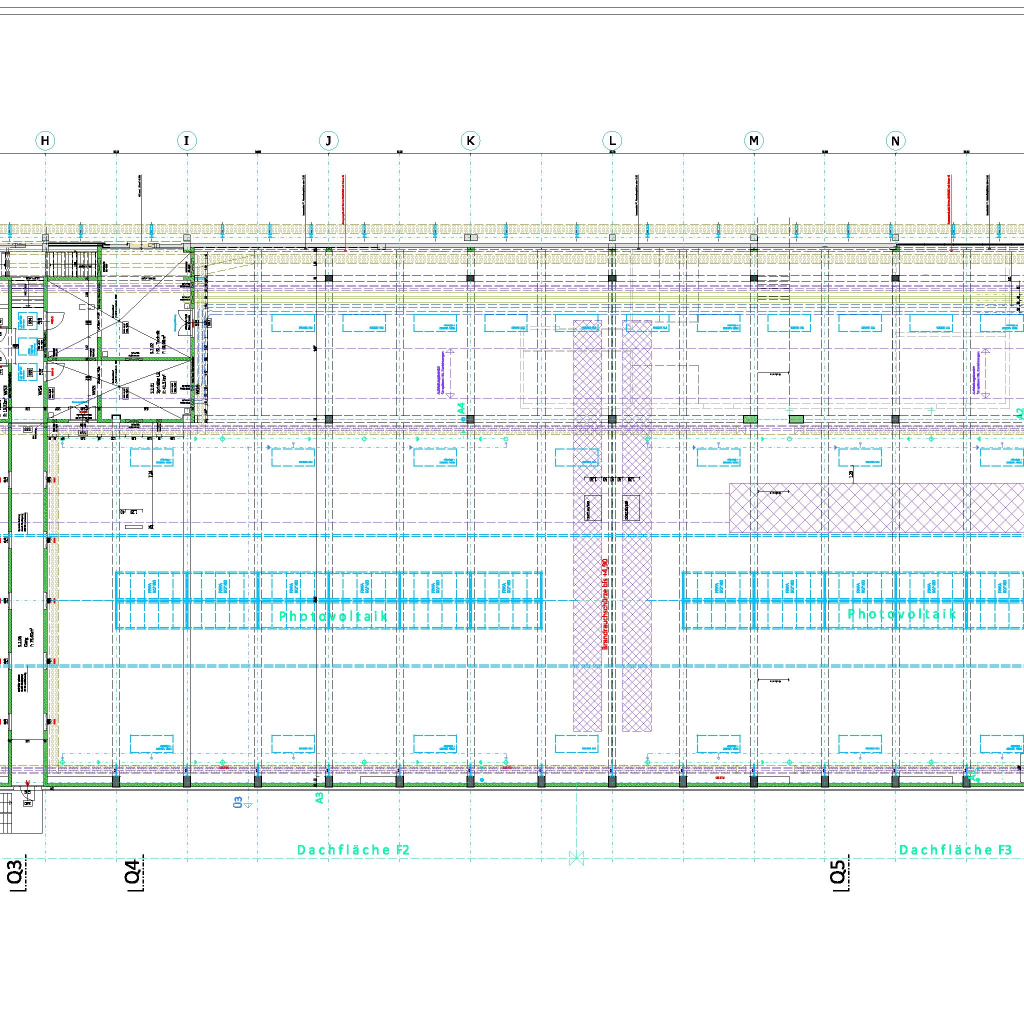Select the Q4 section label
Screen dimensions: 1024x1024
133,872
